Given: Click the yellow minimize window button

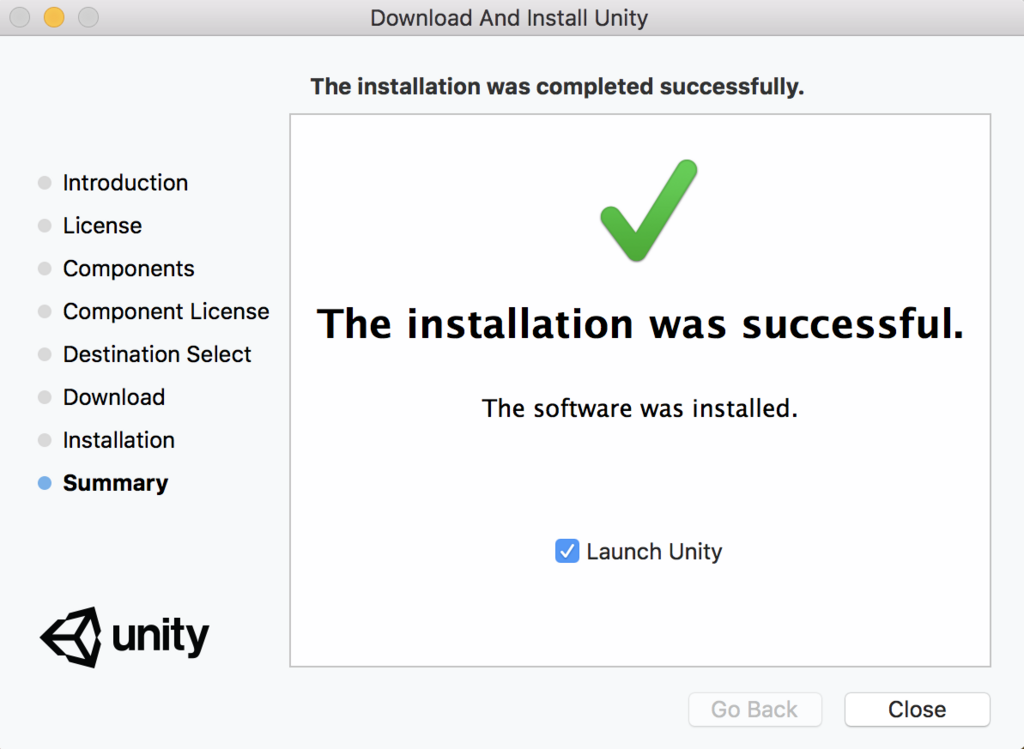Looking at the screenshot, I should point(54,17).
